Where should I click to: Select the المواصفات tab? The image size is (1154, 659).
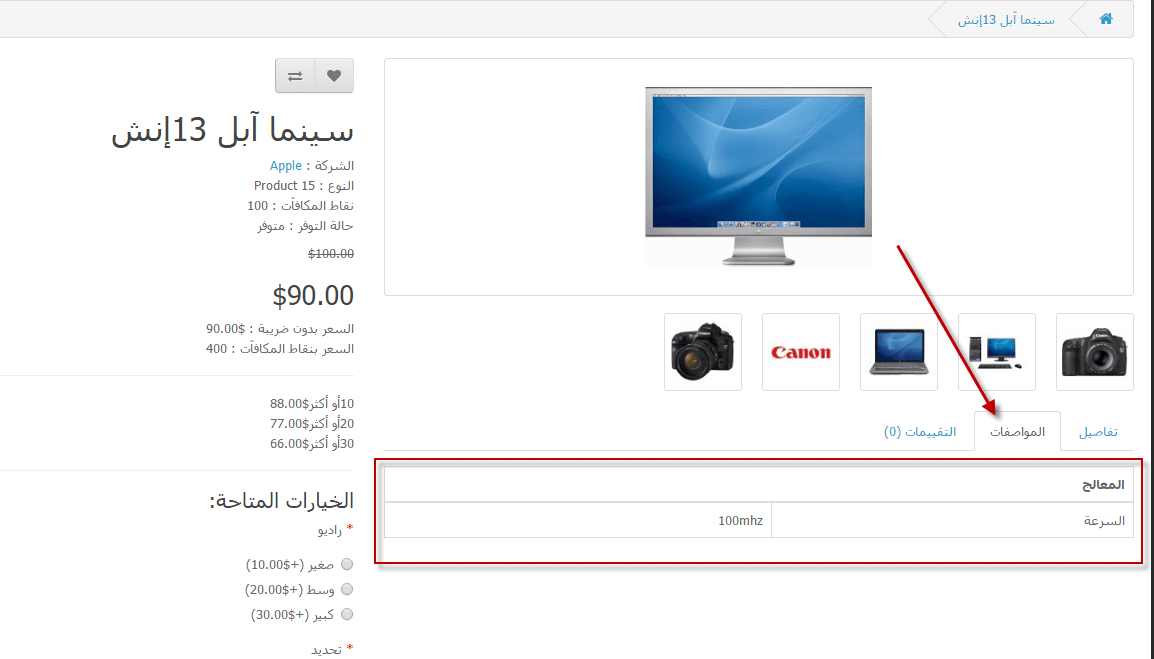point(1017,431)
